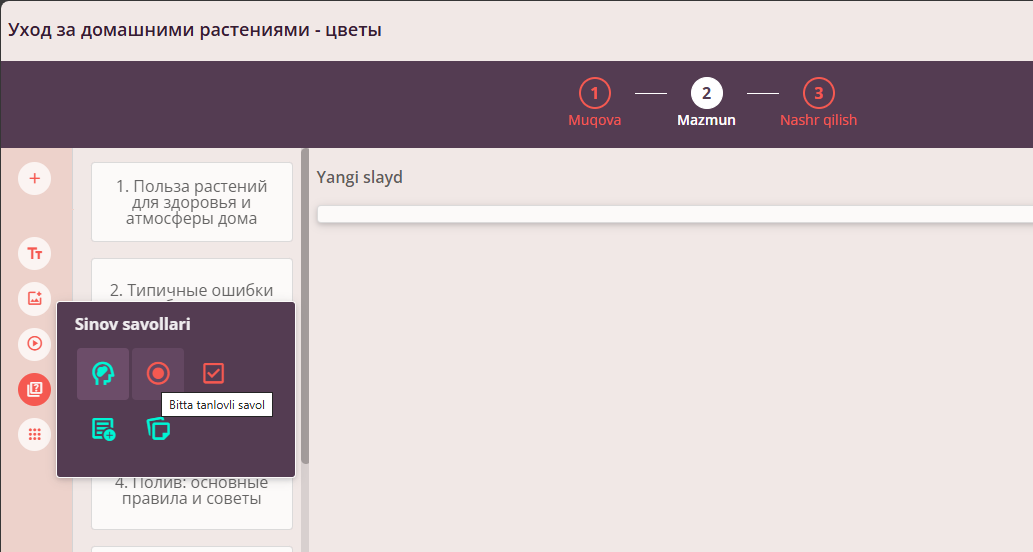
Task: Click the slide list vertical scrollbar
Action: 305,306
